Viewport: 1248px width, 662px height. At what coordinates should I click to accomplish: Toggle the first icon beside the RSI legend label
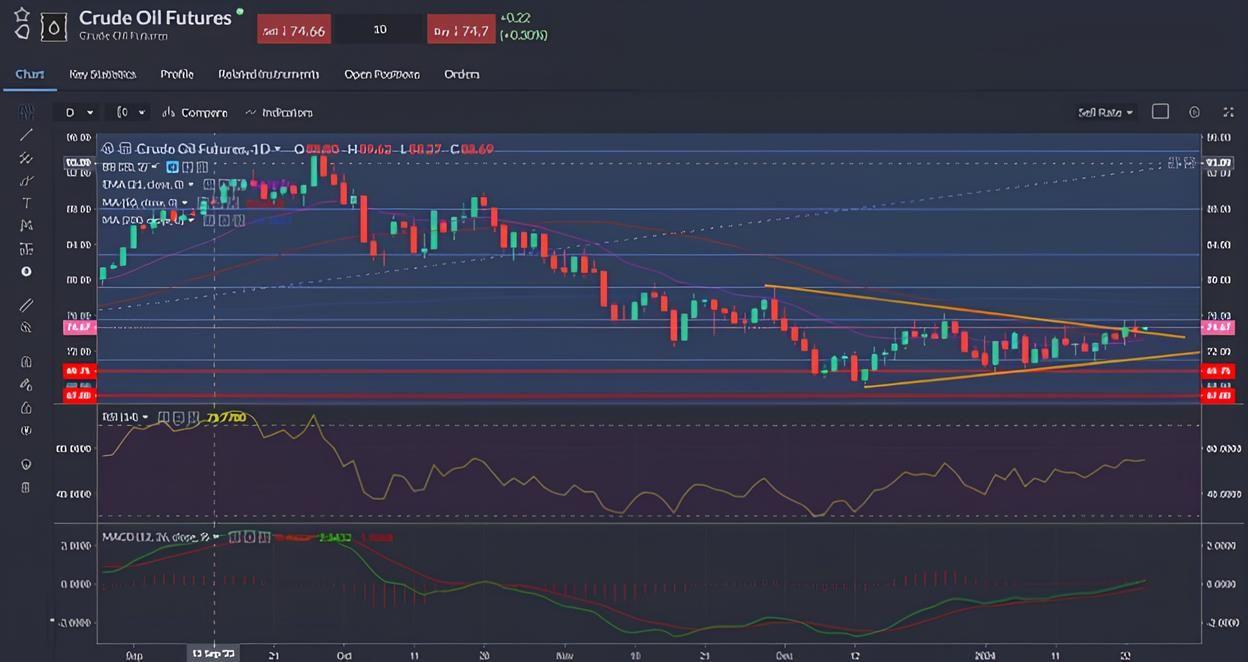tap(161, 417)
